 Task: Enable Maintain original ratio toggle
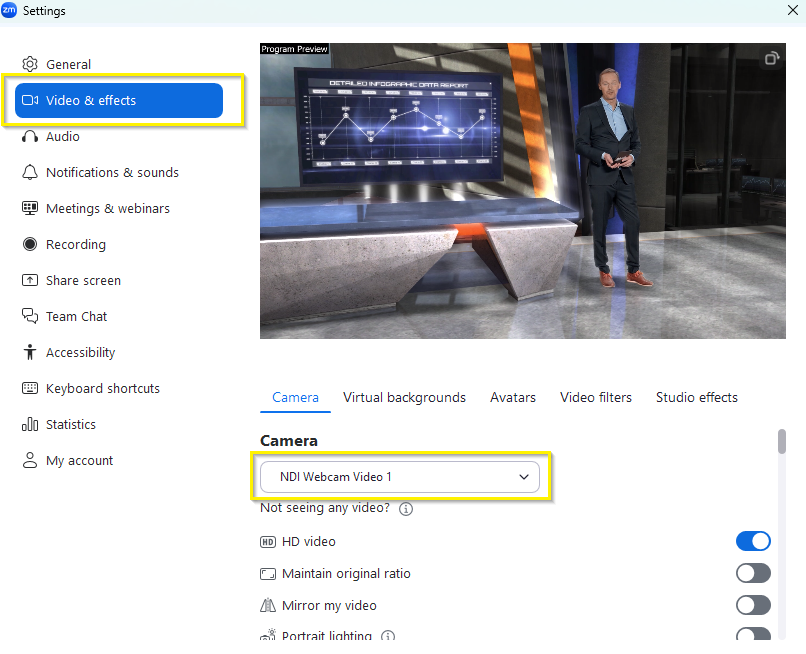(753, 573)
